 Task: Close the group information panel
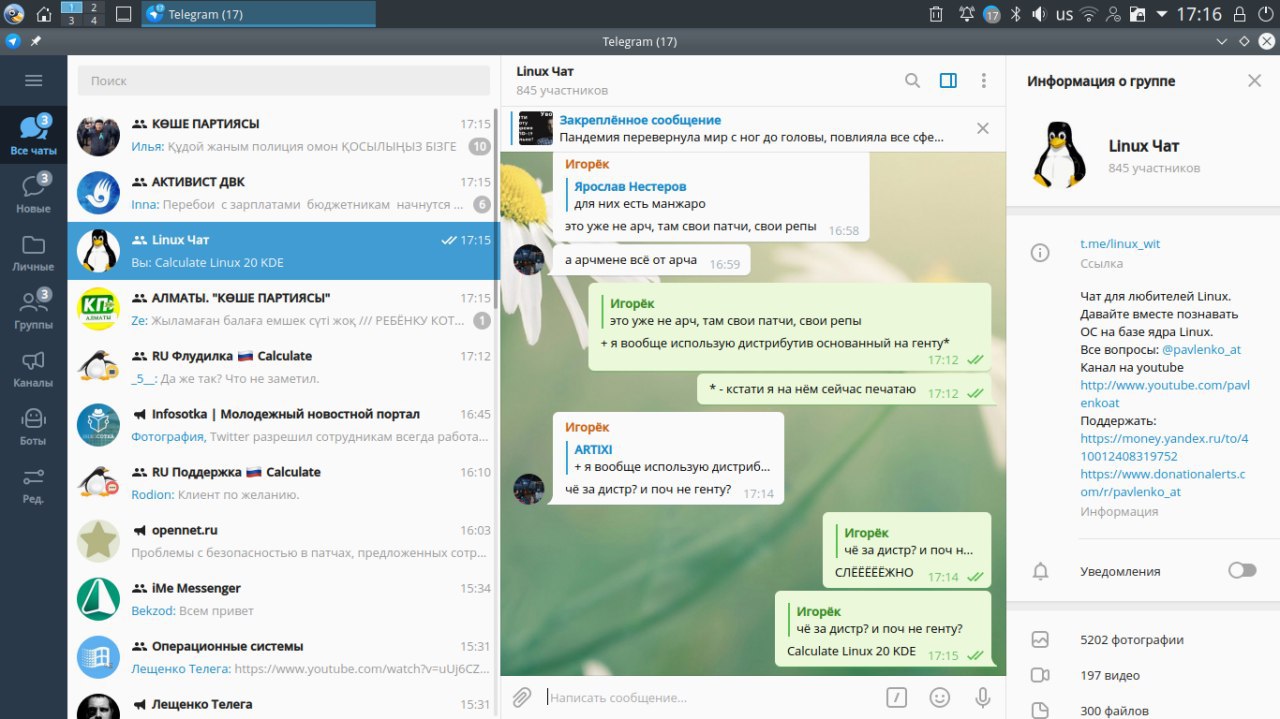click(1255, 81)
